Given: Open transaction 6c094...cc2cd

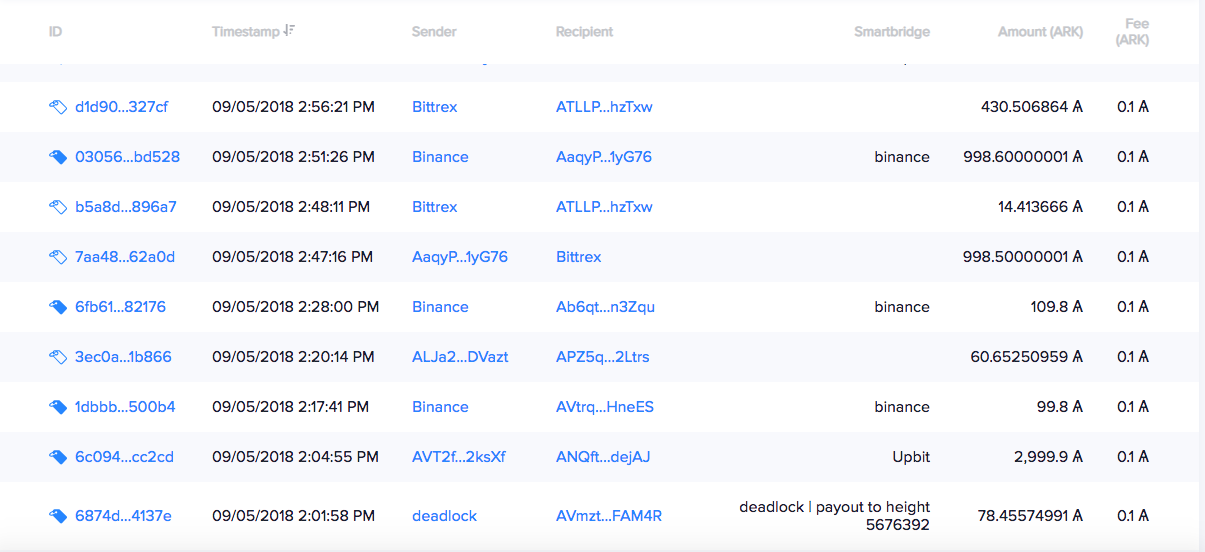Looking at the screenshot, I should pyautogui.click(x=124, y=457).
